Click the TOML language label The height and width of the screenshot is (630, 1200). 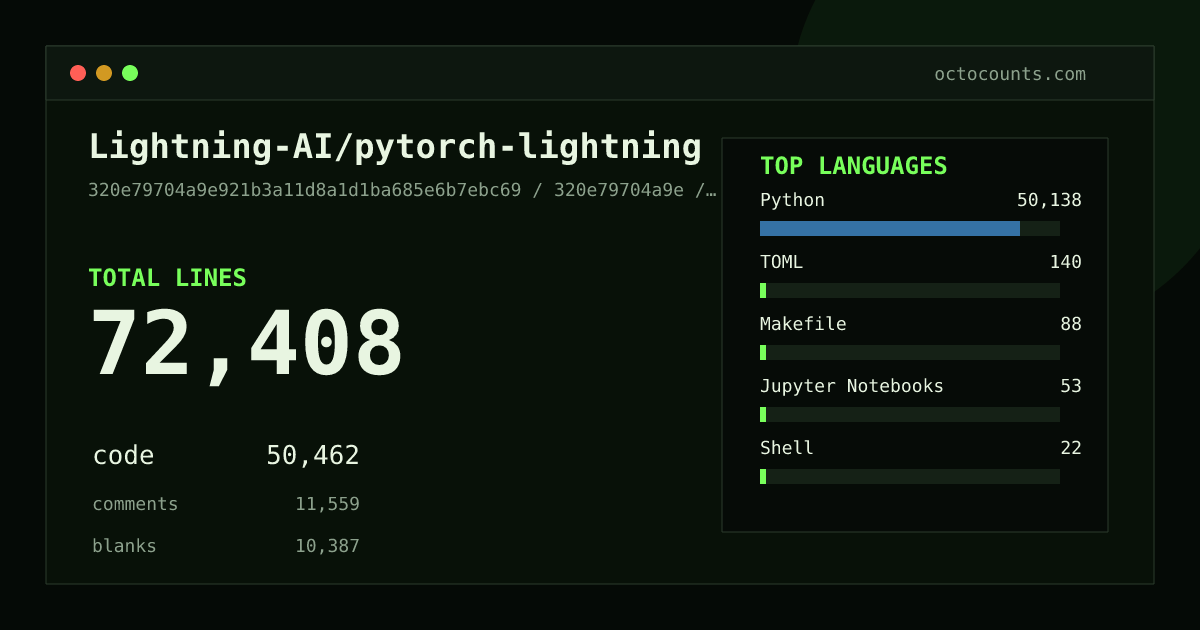coord(781,262)
